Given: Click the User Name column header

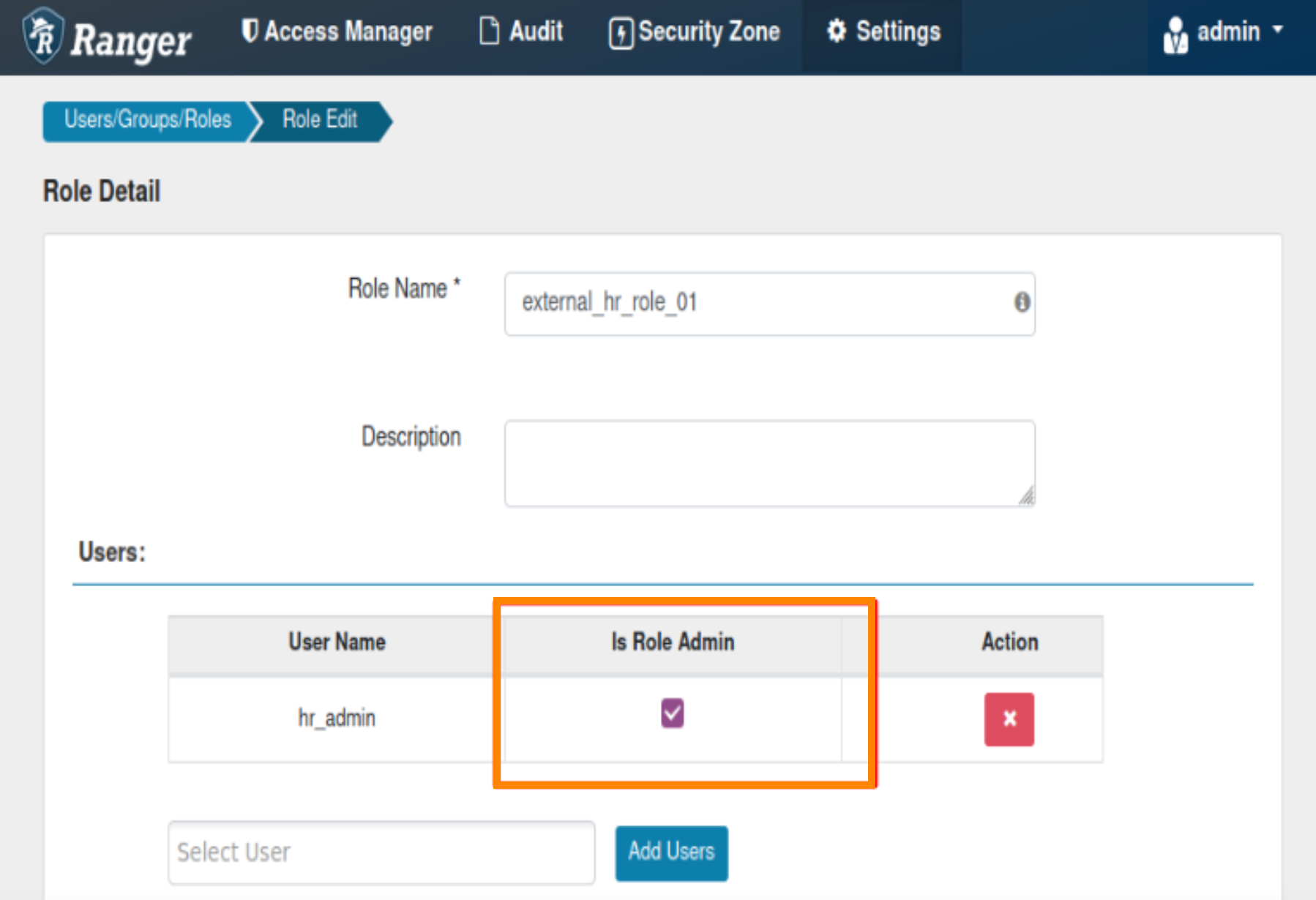Looking at the screenshot, I should pyautogui.click(x=337, y=642).
